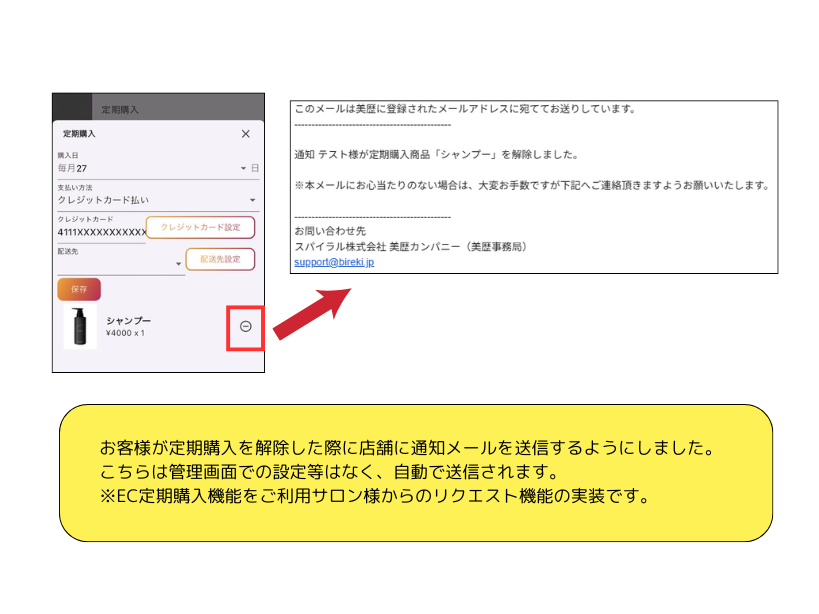Remove シャンプー with the minus icon
Screen dimensions: 819x614
coord(245,326)
